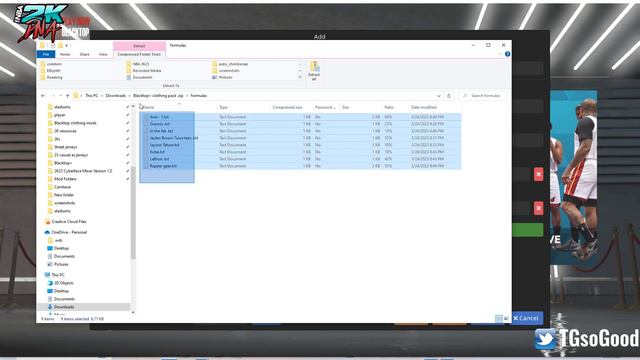The image size is (640, 360).
Task: Click the Properties icon in the quick access toolbar
Action: point(52,45)
